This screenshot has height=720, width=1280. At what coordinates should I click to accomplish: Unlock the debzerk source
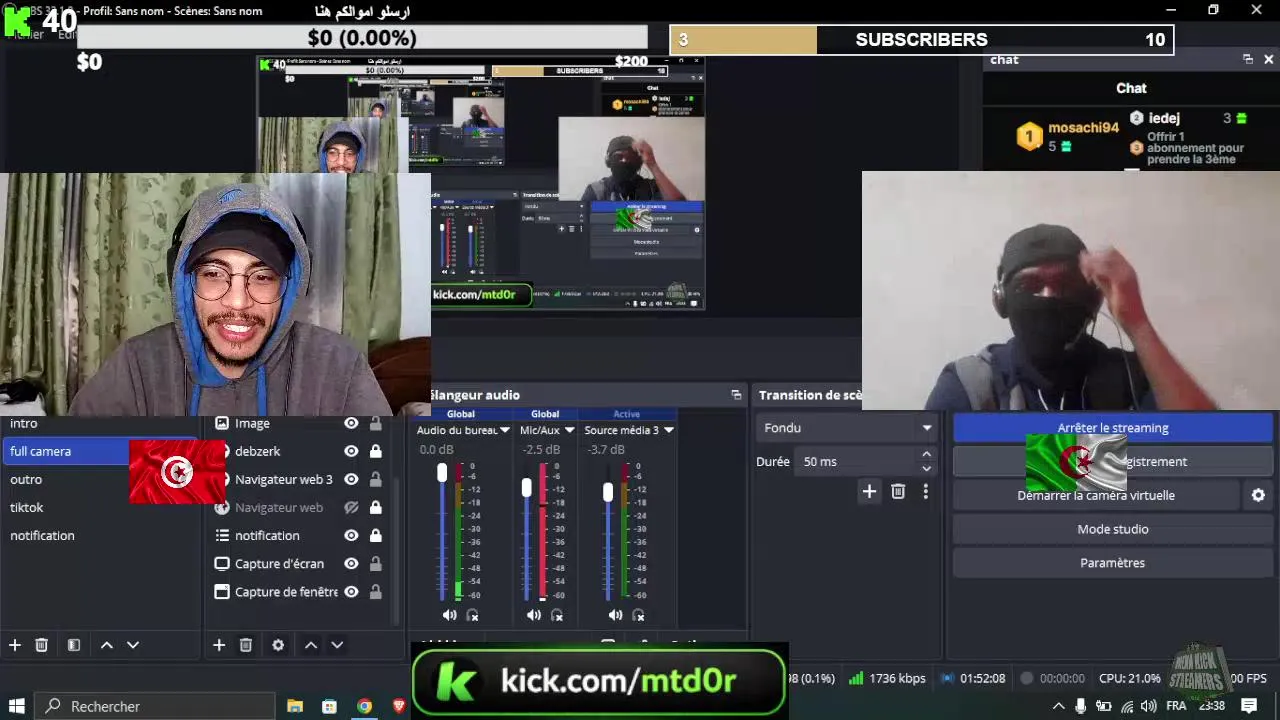point(376,451)
